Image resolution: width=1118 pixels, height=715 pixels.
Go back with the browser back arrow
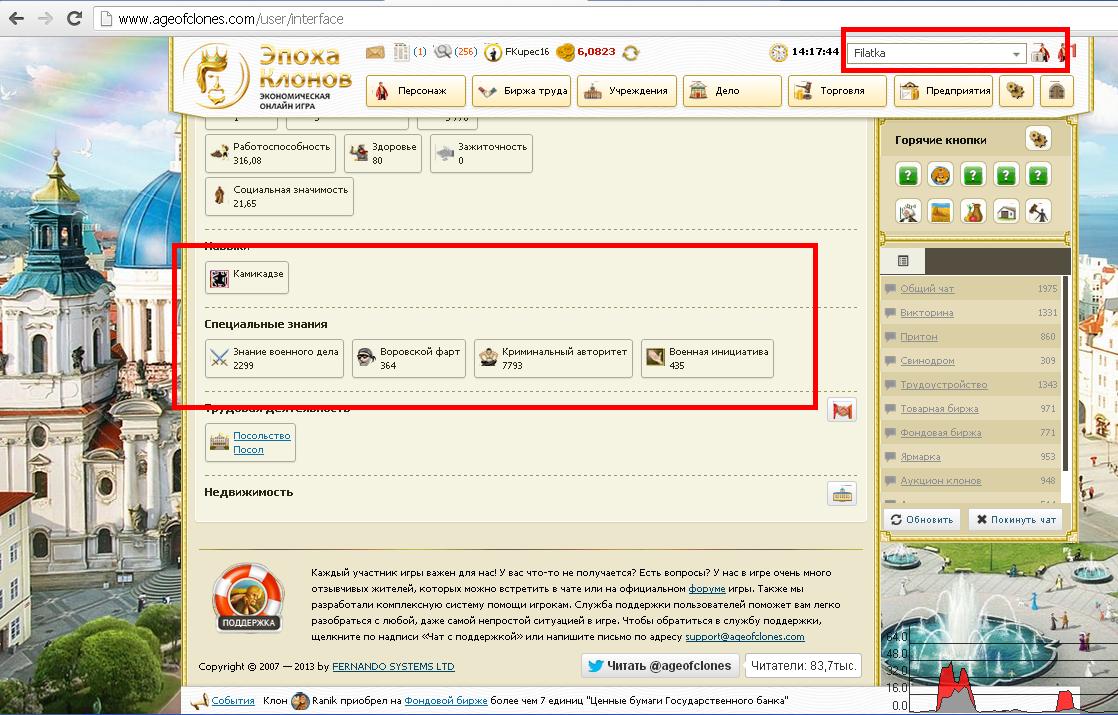16,18
